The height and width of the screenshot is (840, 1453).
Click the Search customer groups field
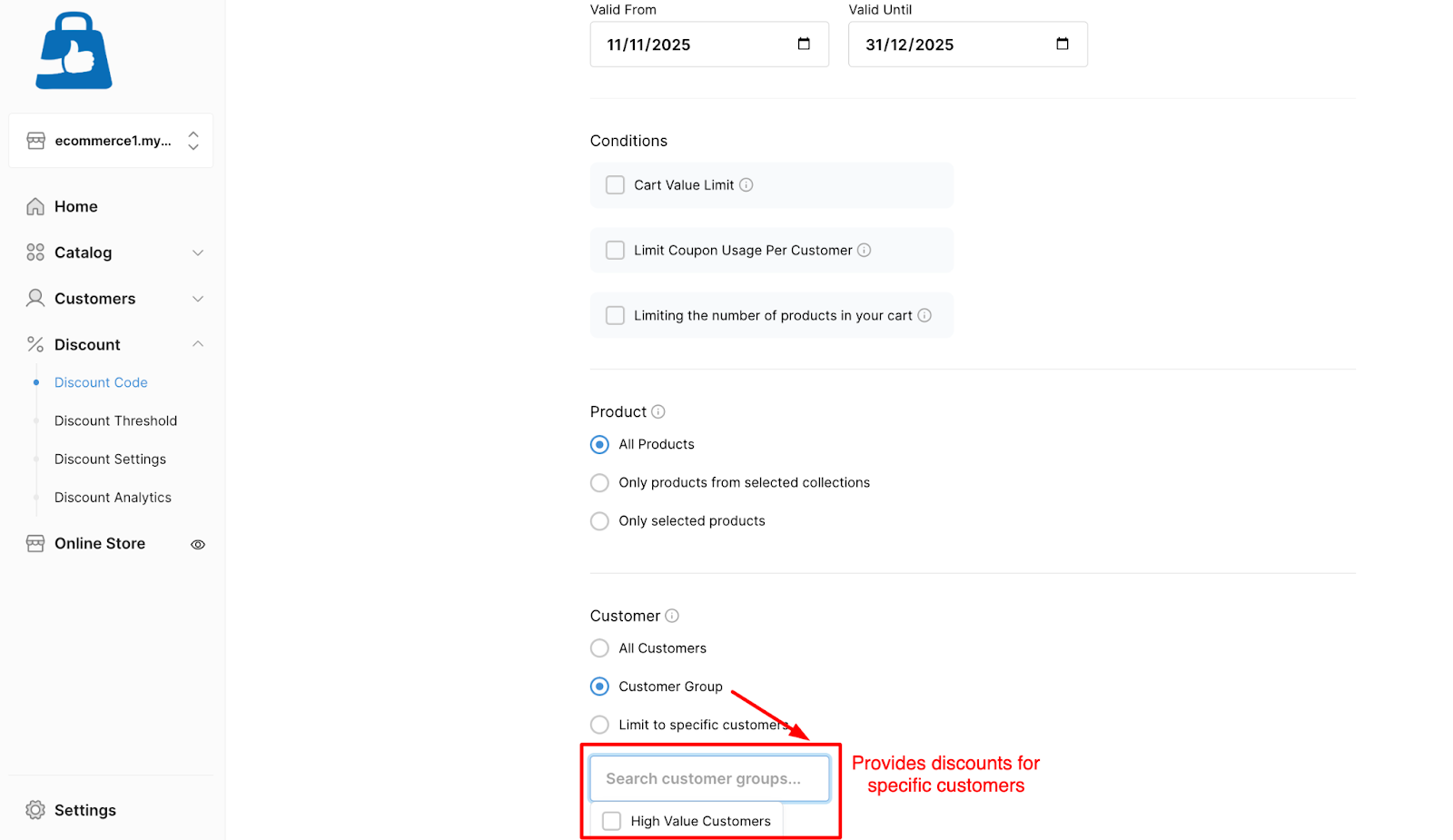710,779
